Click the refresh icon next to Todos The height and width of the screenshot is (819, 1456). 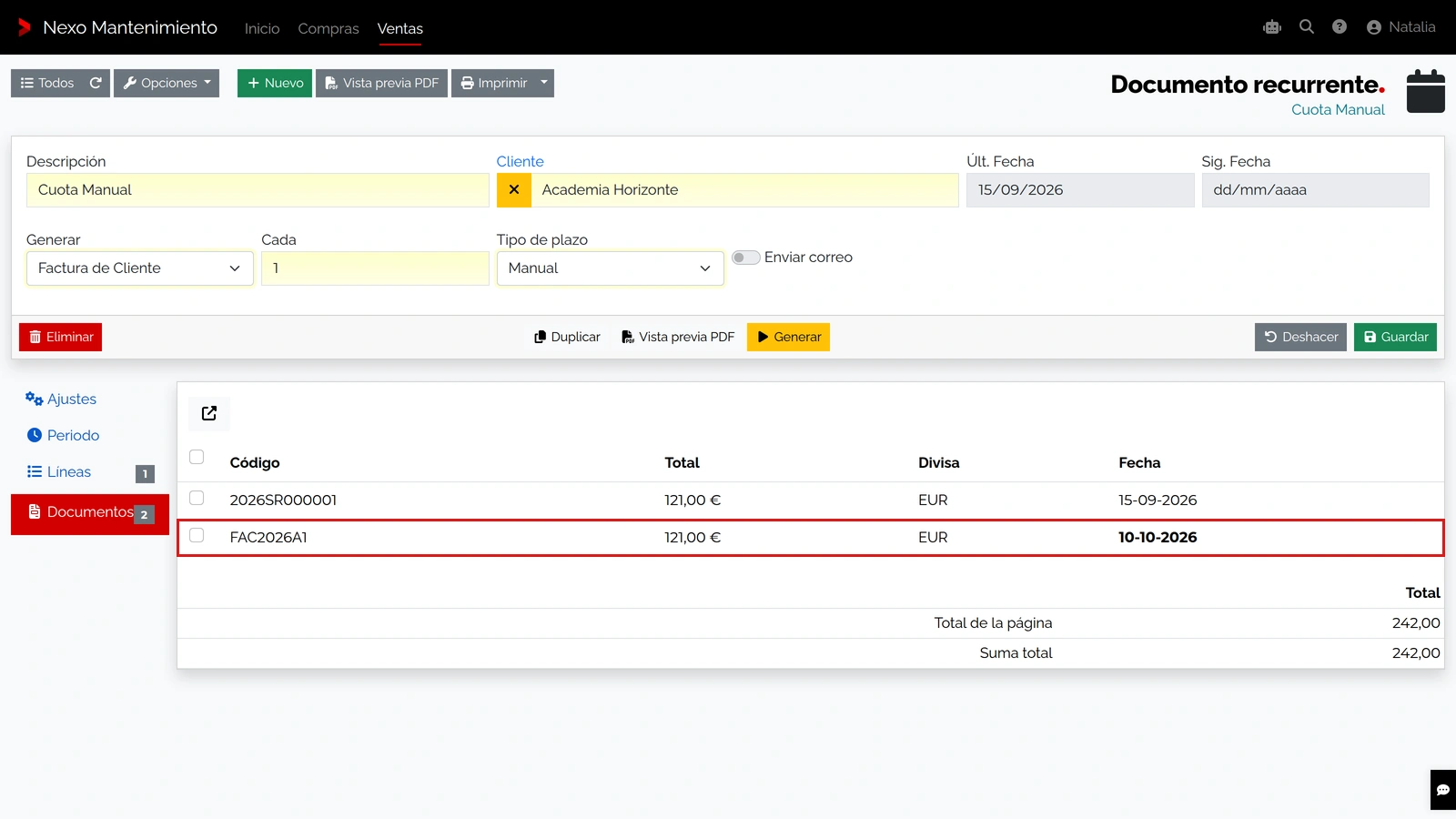(96, 83)
